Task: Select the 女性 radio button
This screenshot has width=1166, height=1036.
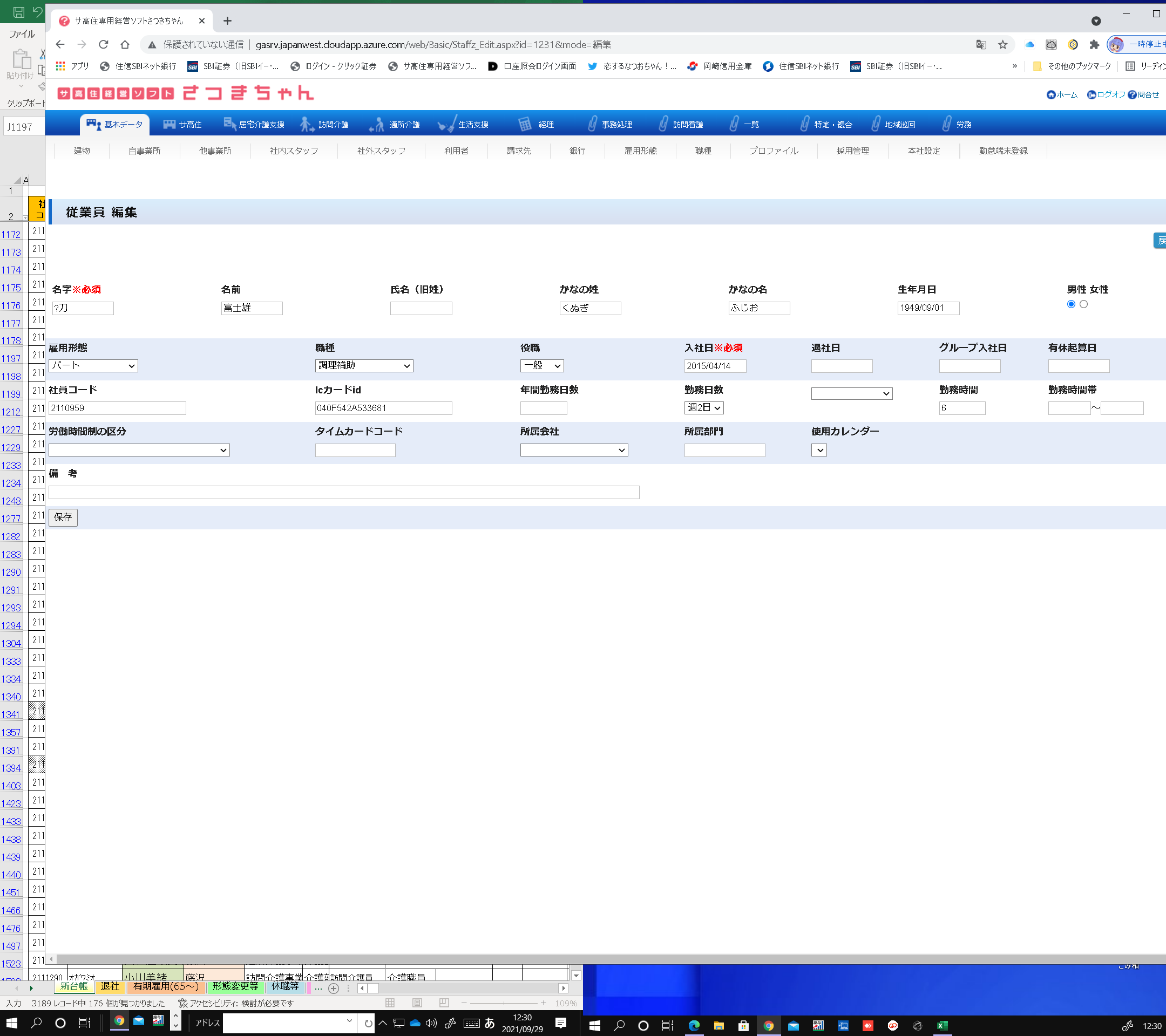Action: (1083, 304)
